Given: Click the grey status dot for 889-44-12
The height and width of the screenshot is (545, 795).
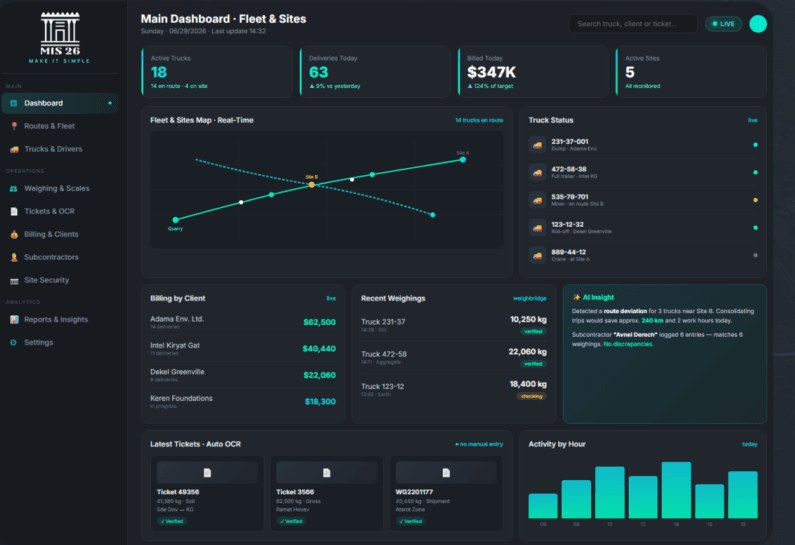Looking at the screenshot, I should coord(755,256).
